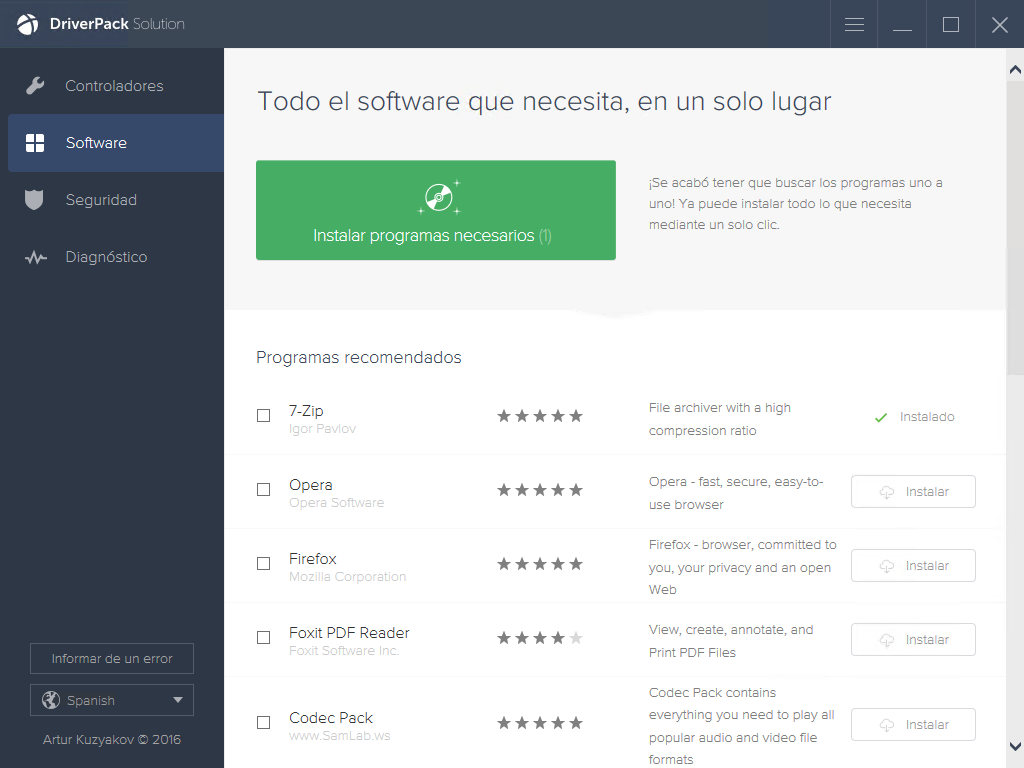The image size is (1024, 768).
Task: Click 'File archiver with a high compression ratio' description
Action: click(x=720, y=419)
